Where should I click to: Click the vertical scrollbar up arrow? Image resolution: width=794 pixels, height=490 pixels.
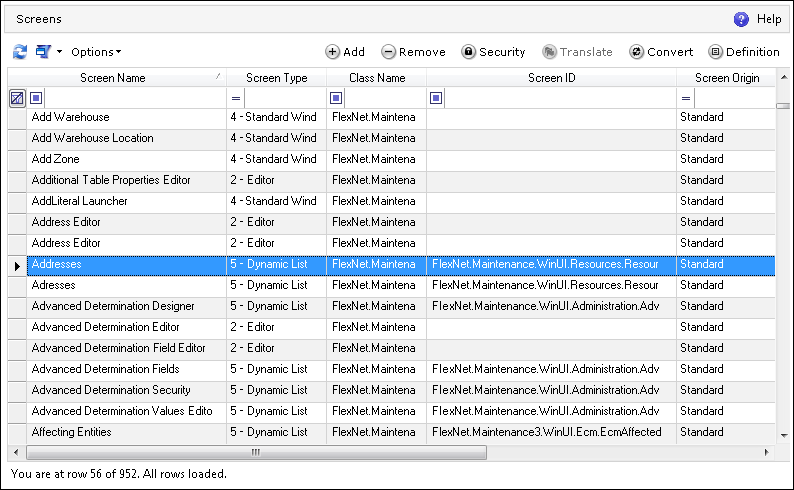click(x=784, y=77)
